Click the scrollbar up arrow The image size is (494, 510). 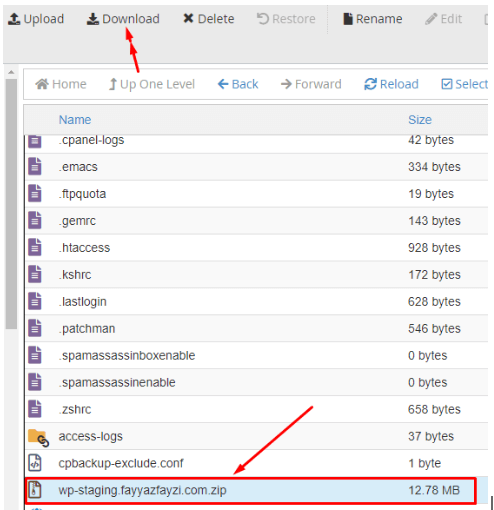[x=11, y=72]
